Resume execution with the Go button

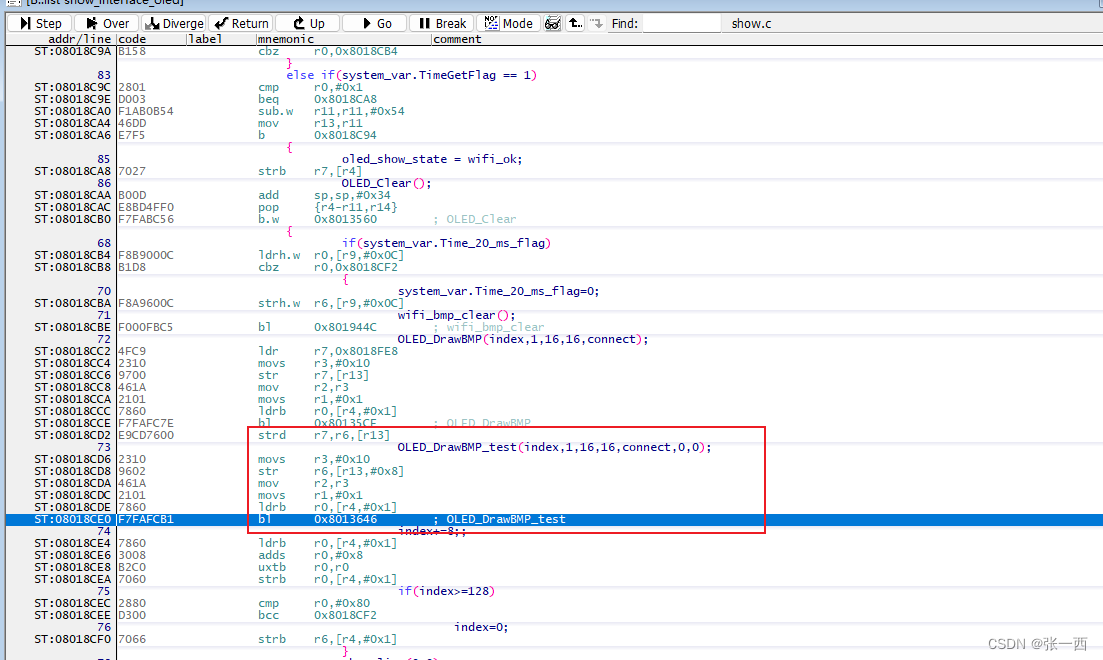(x=374, y=23)
